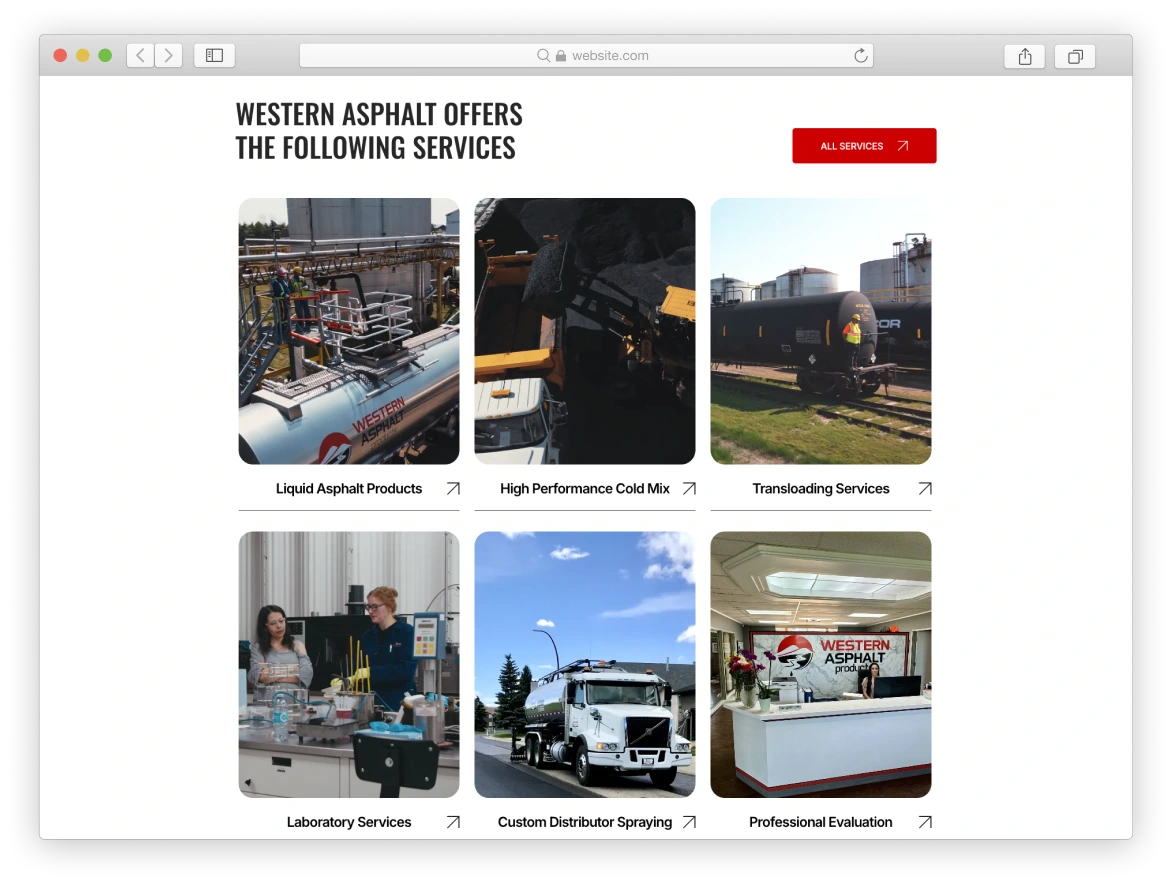Select the cold mix loader photo
Screen dimensions: 1171x883
(585, 331)
